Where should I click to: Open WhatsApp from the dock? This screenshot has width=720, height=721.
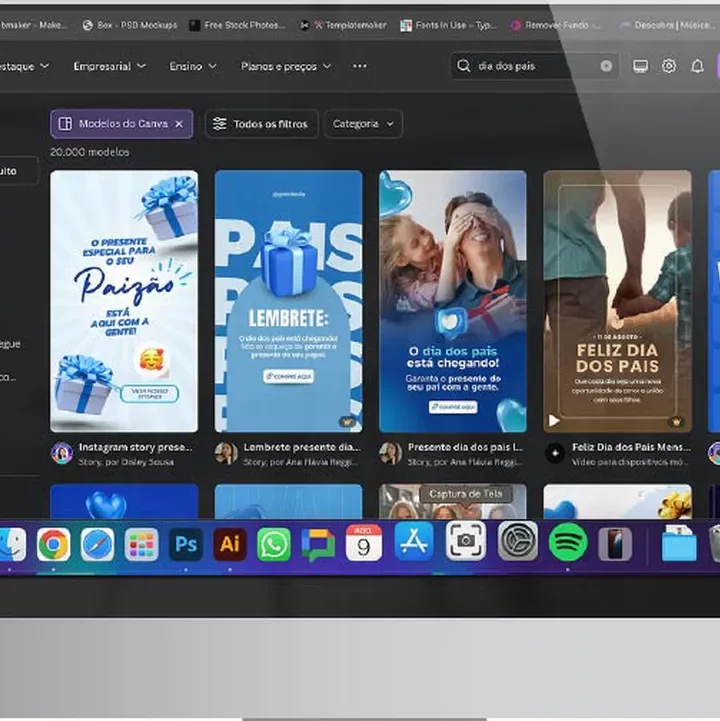pyautogui.click(x=274, y=544)
